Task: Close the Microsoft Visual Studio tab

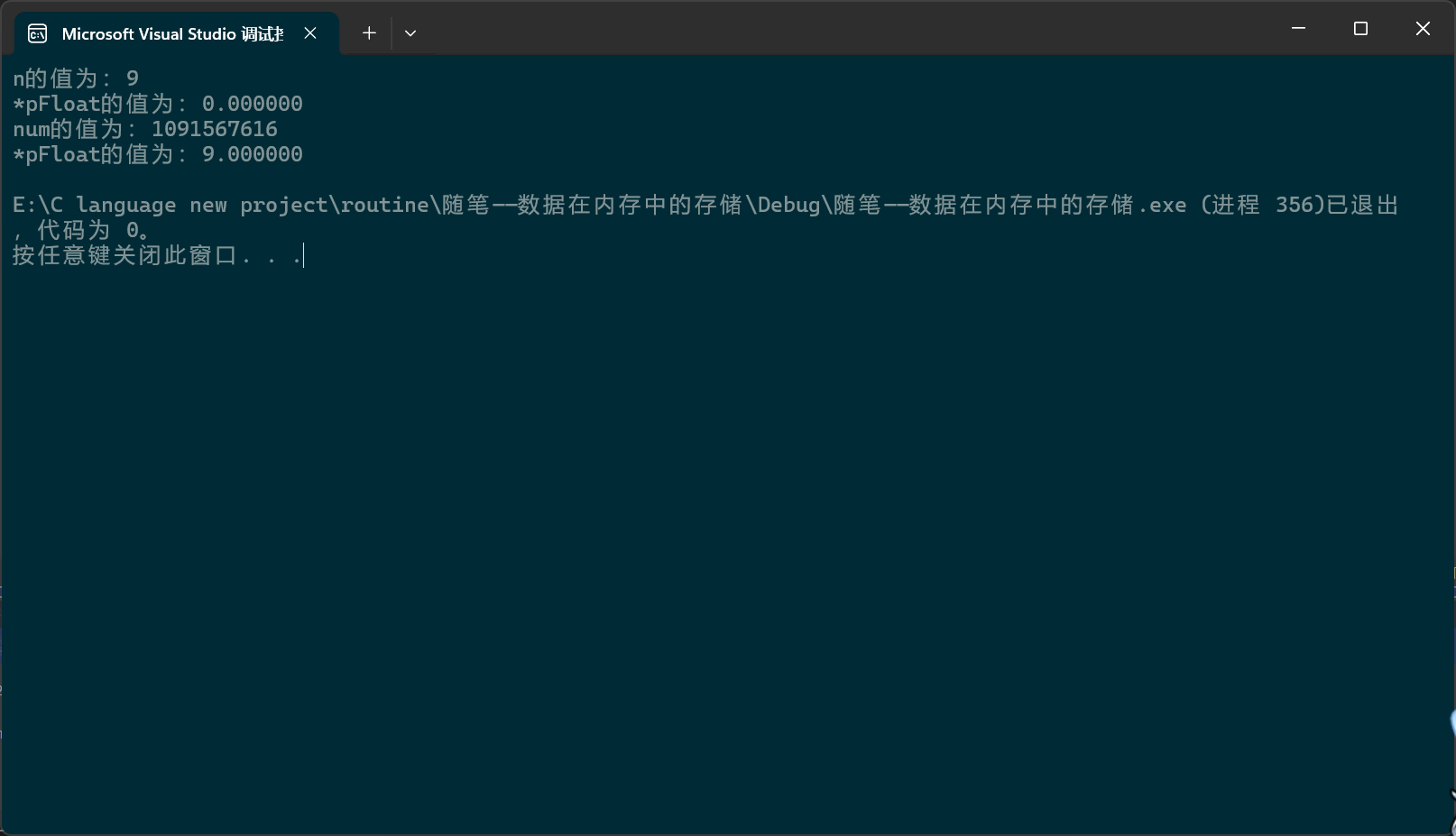Action: click(x=310, y=33)
